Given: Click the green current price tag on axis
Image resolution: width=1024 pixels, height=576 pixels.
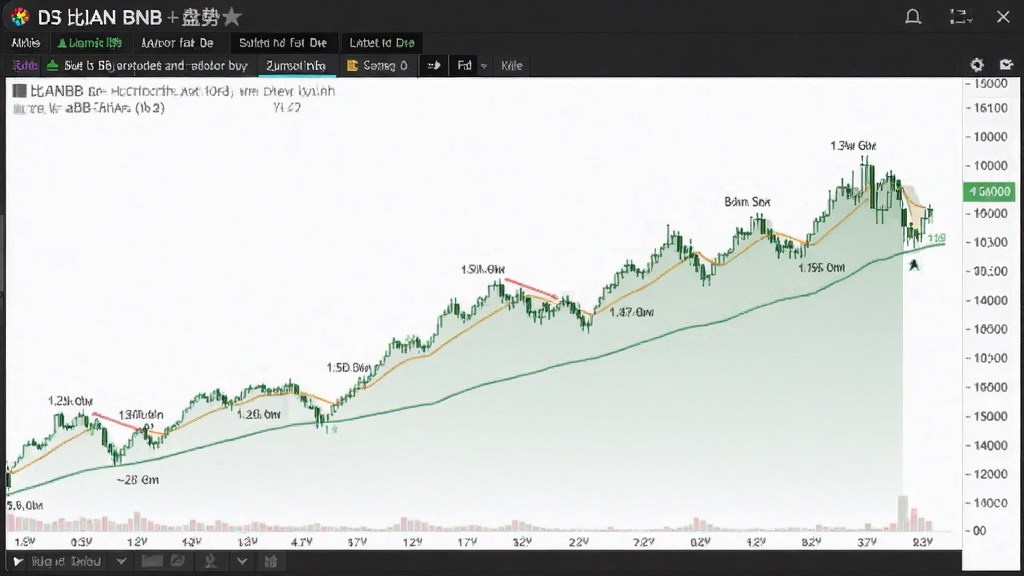Looking at the screenshot, I should coord(989,191).
